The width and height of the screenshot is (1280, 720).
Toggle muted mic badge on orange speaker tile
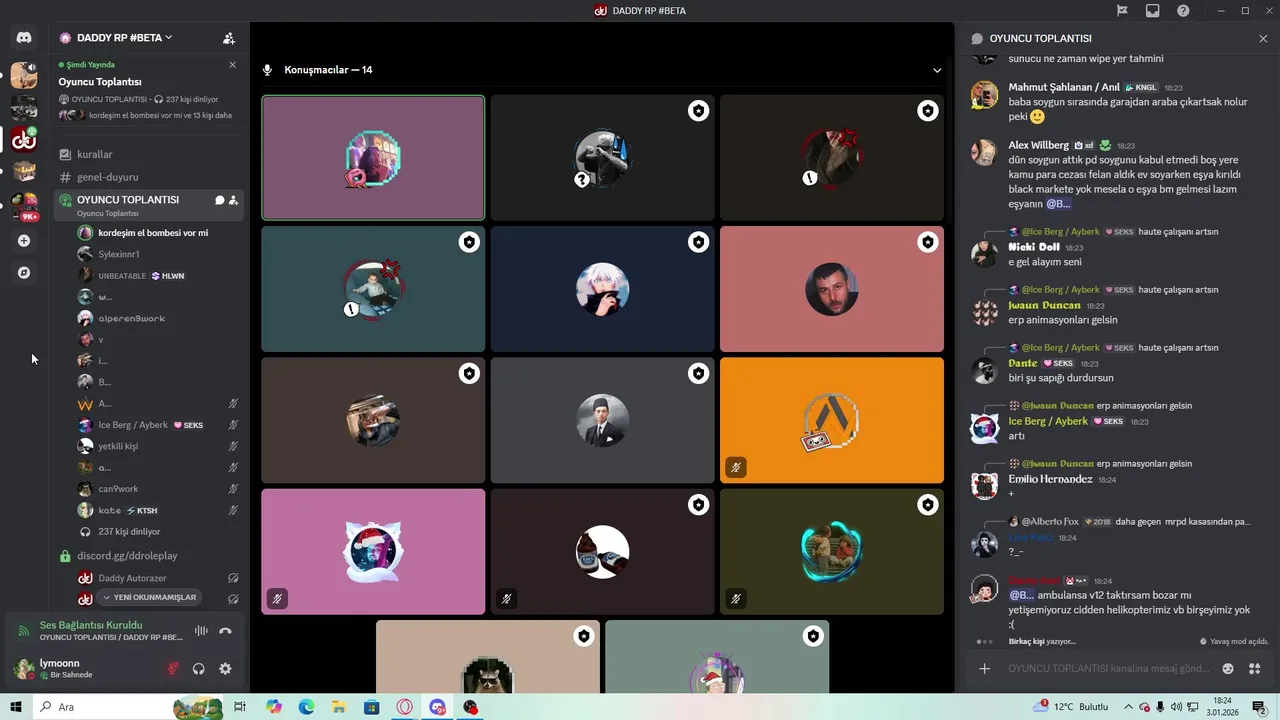pos(736,467)
